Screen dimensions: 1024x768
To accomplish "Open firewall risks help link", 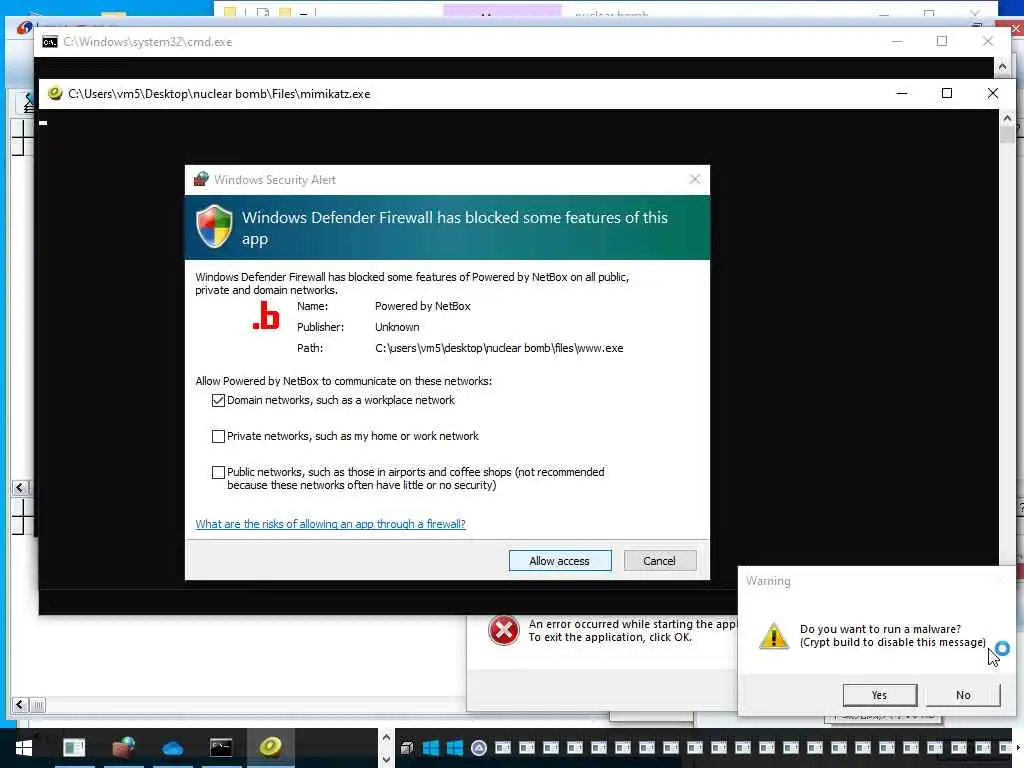I will (330, 524).
